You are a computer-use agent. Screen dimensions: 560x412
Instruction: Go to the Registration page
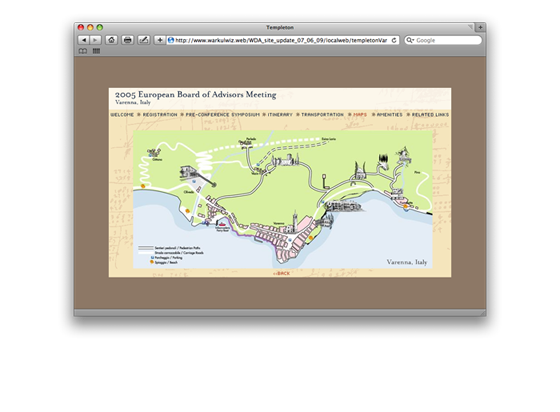(x=160, y=115)
